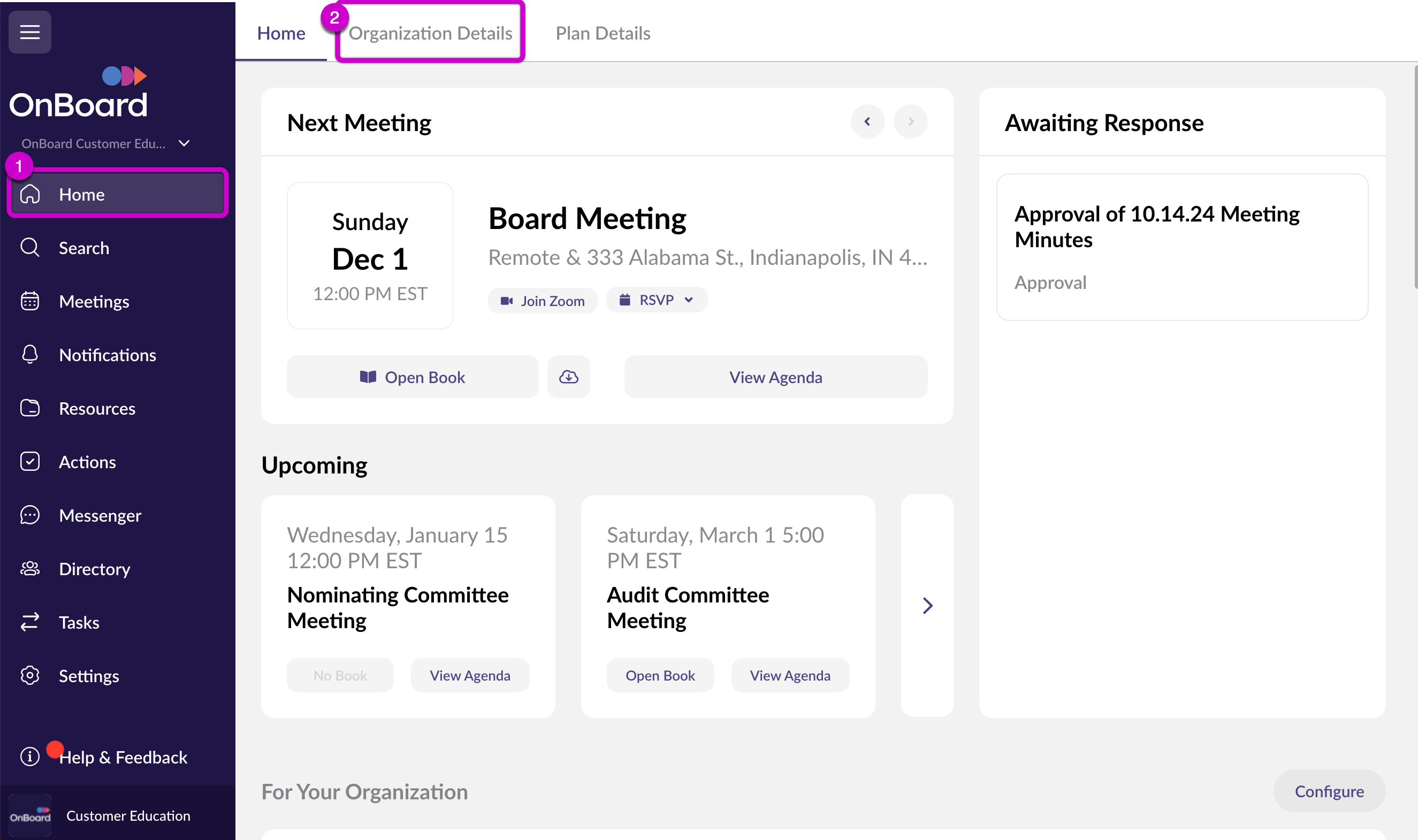Click the Messenger chat bubble icon

click(x=30, y=515)
